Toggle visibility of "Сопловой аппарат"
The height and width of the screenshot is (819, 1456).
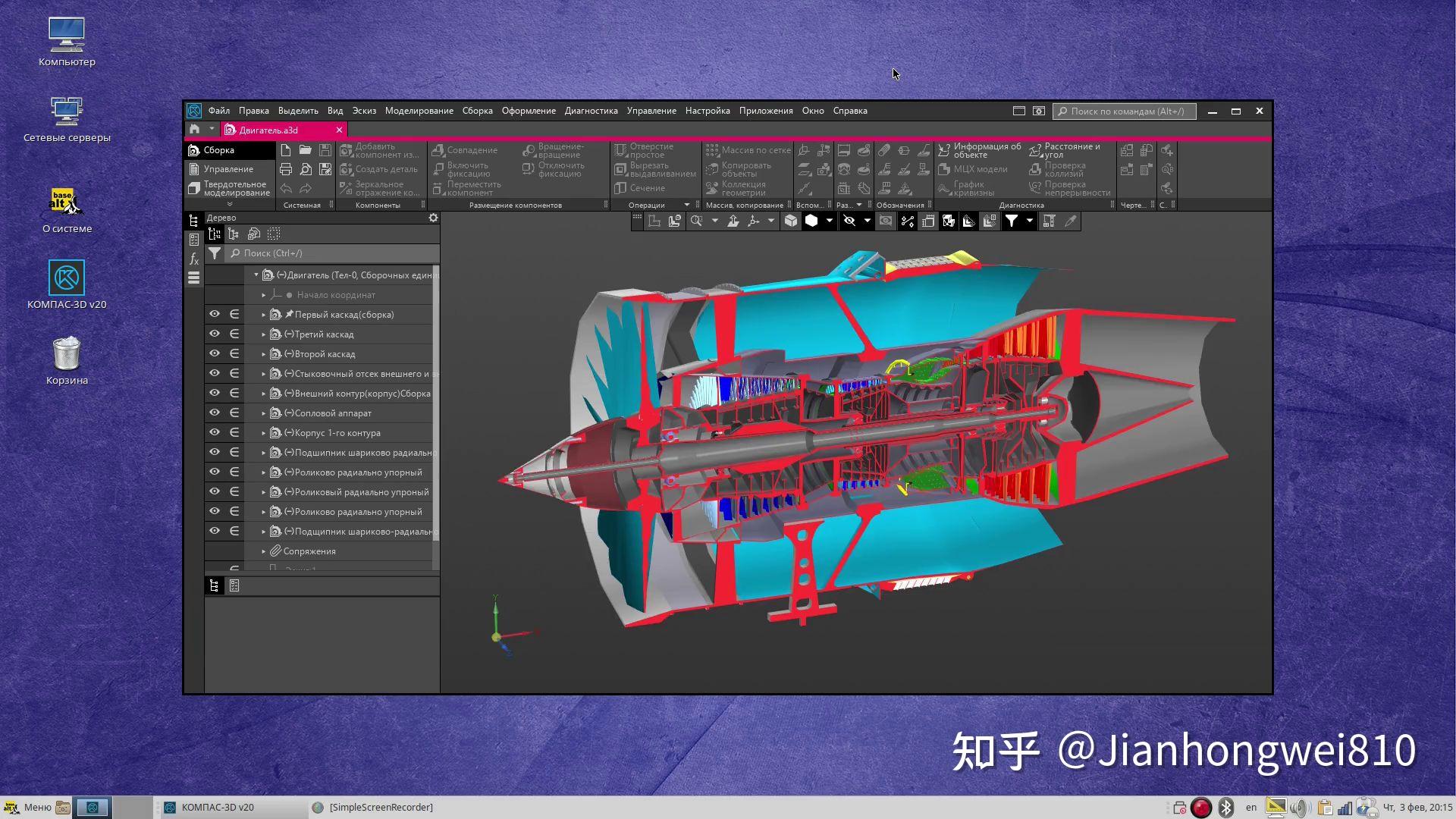point(215,413)
